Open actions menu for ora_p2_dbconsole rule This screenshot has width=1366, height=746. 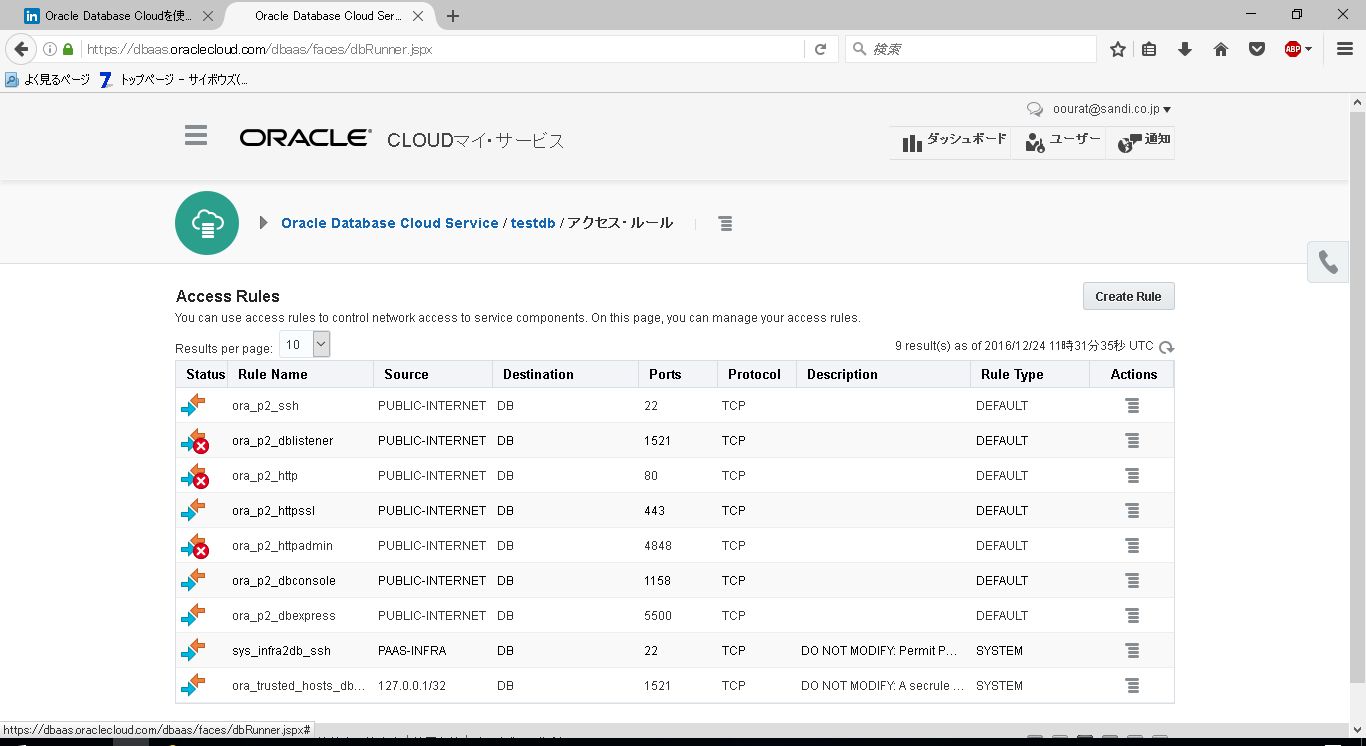(1132, 581)
